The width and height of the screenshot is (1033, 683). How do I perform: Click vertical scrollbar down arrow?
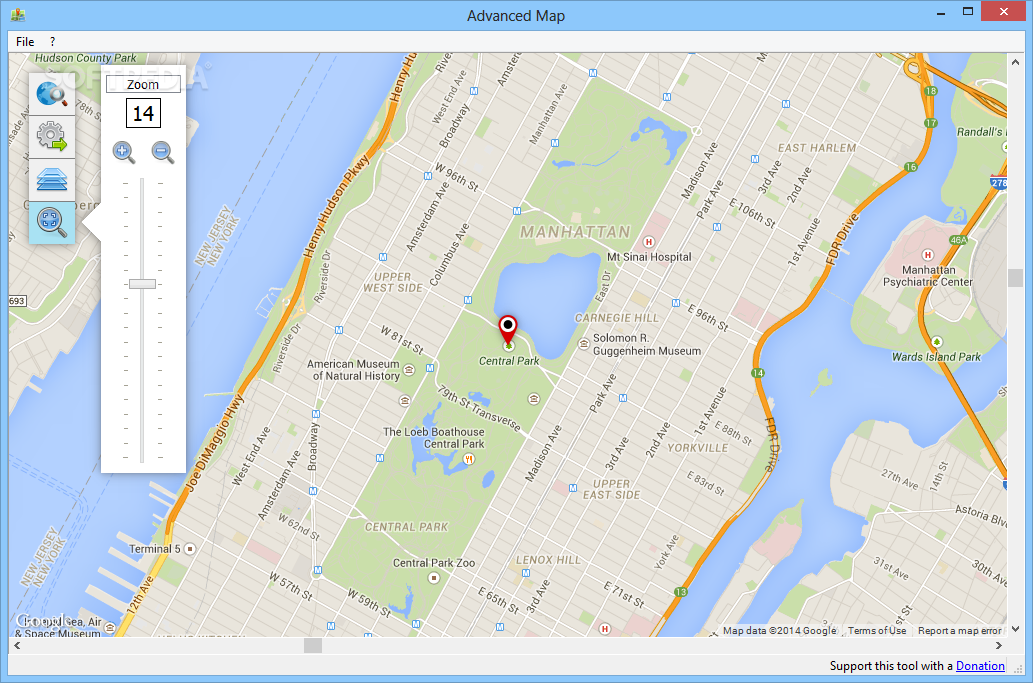pyautogui.click(x=1015, y=629)
